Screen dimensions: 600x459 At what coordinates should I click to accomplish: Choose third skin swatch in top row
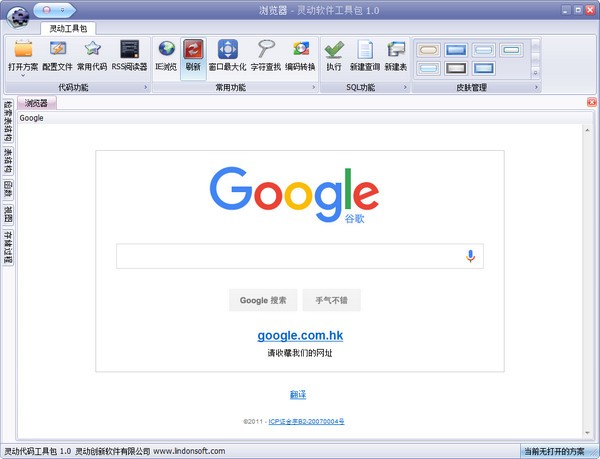tap(484, 50)
